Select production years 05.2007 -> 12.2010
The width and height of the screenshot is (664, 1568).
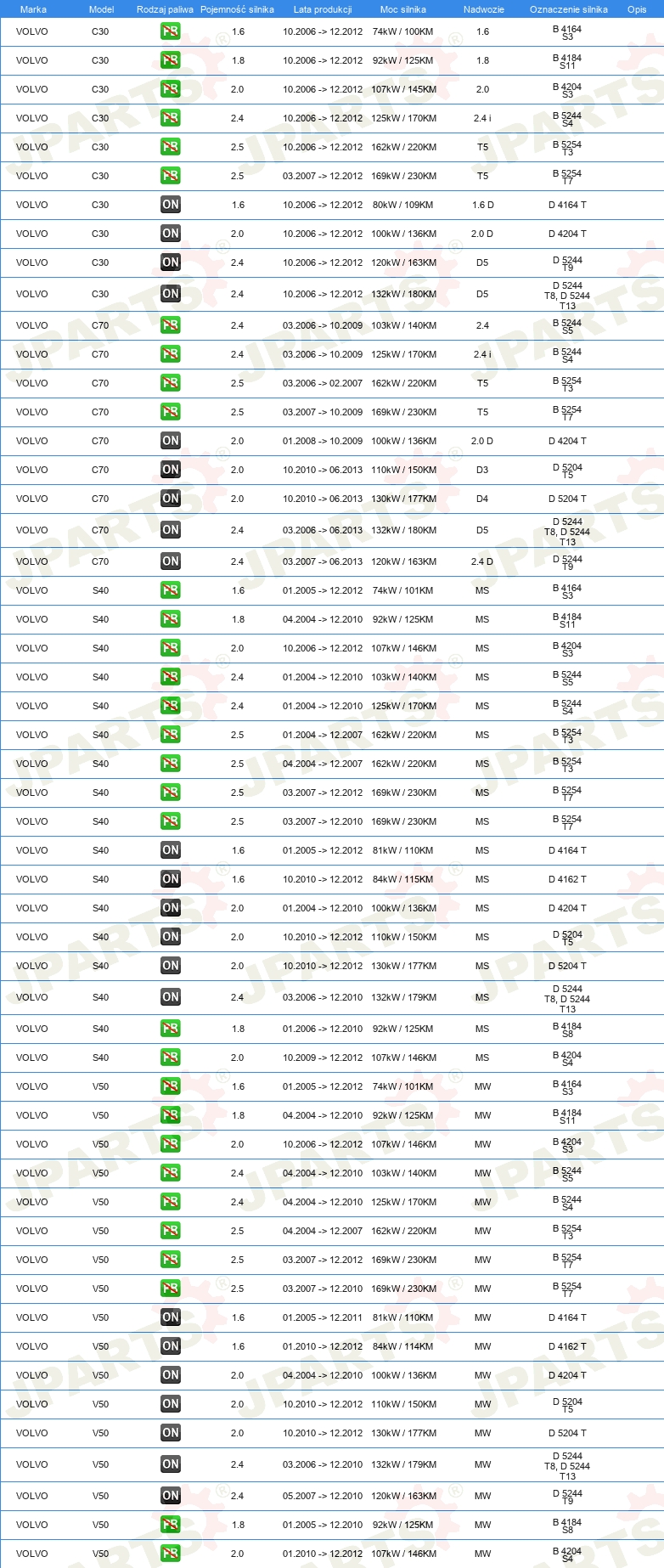[323, 1496]
